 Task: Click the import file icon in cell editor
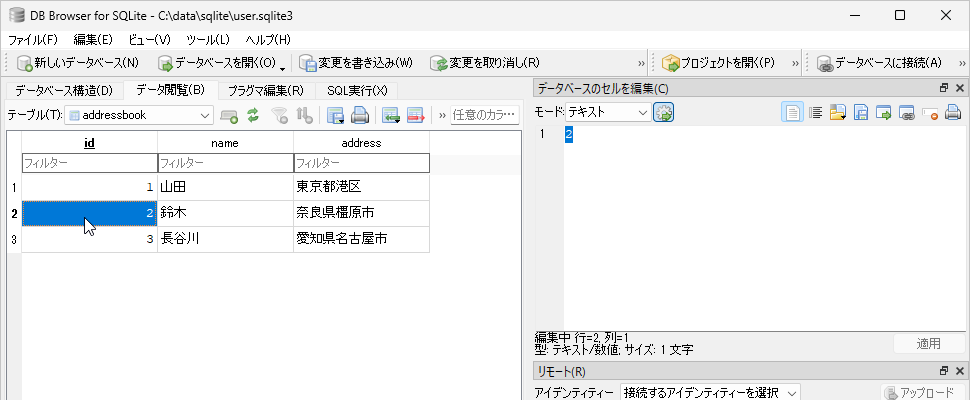(x=838, y=112)
